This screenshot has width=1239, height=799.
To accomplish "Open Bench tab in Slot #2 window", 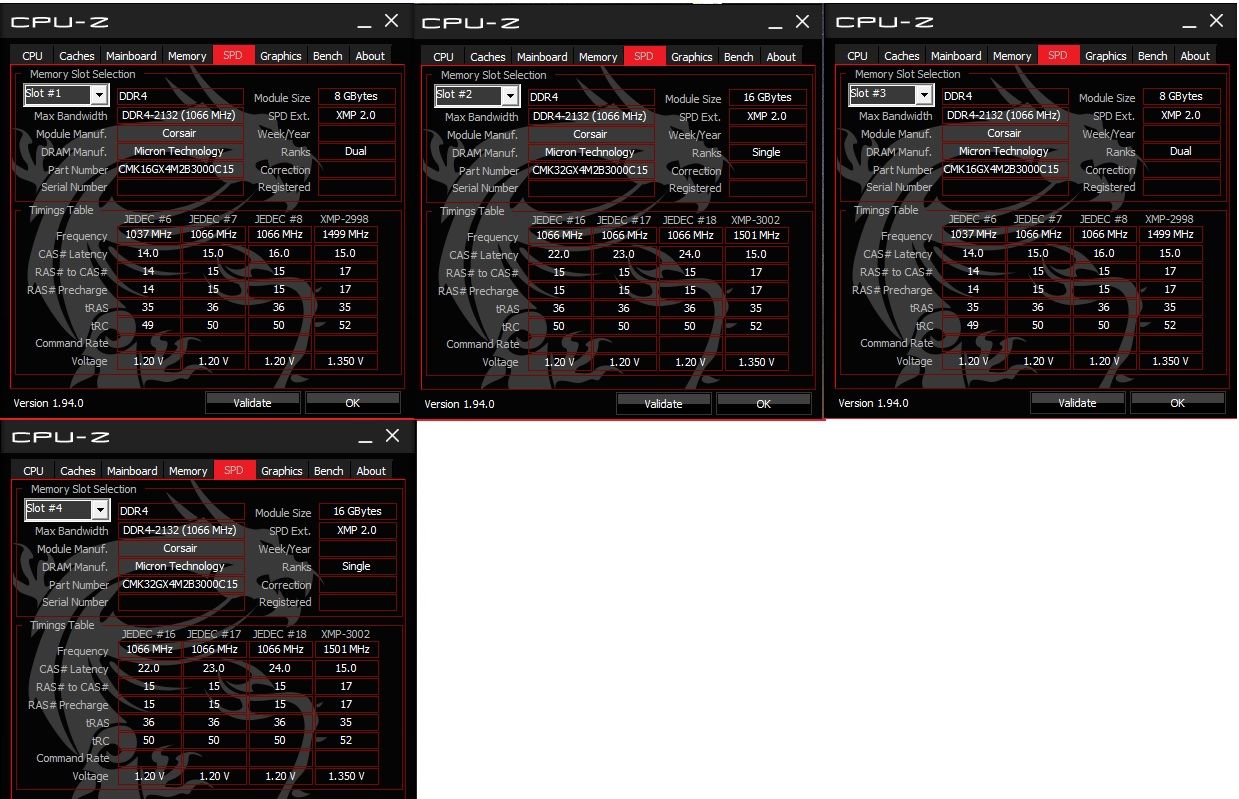I will point(739,57).
